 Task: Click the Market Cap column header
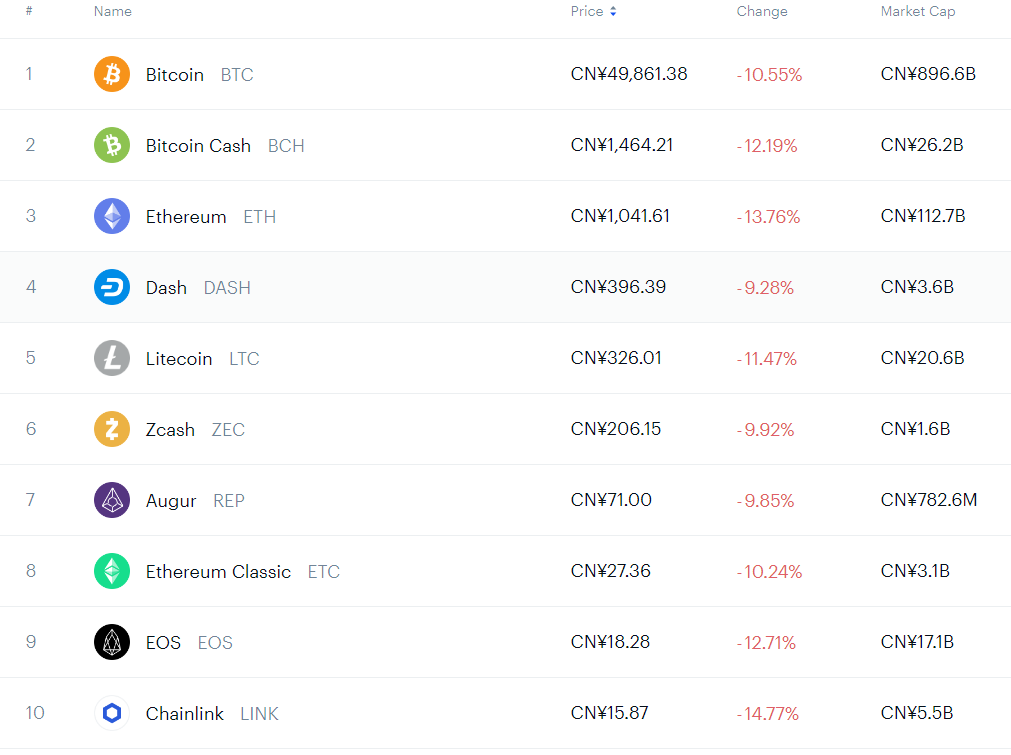click(x=917, y=11)
